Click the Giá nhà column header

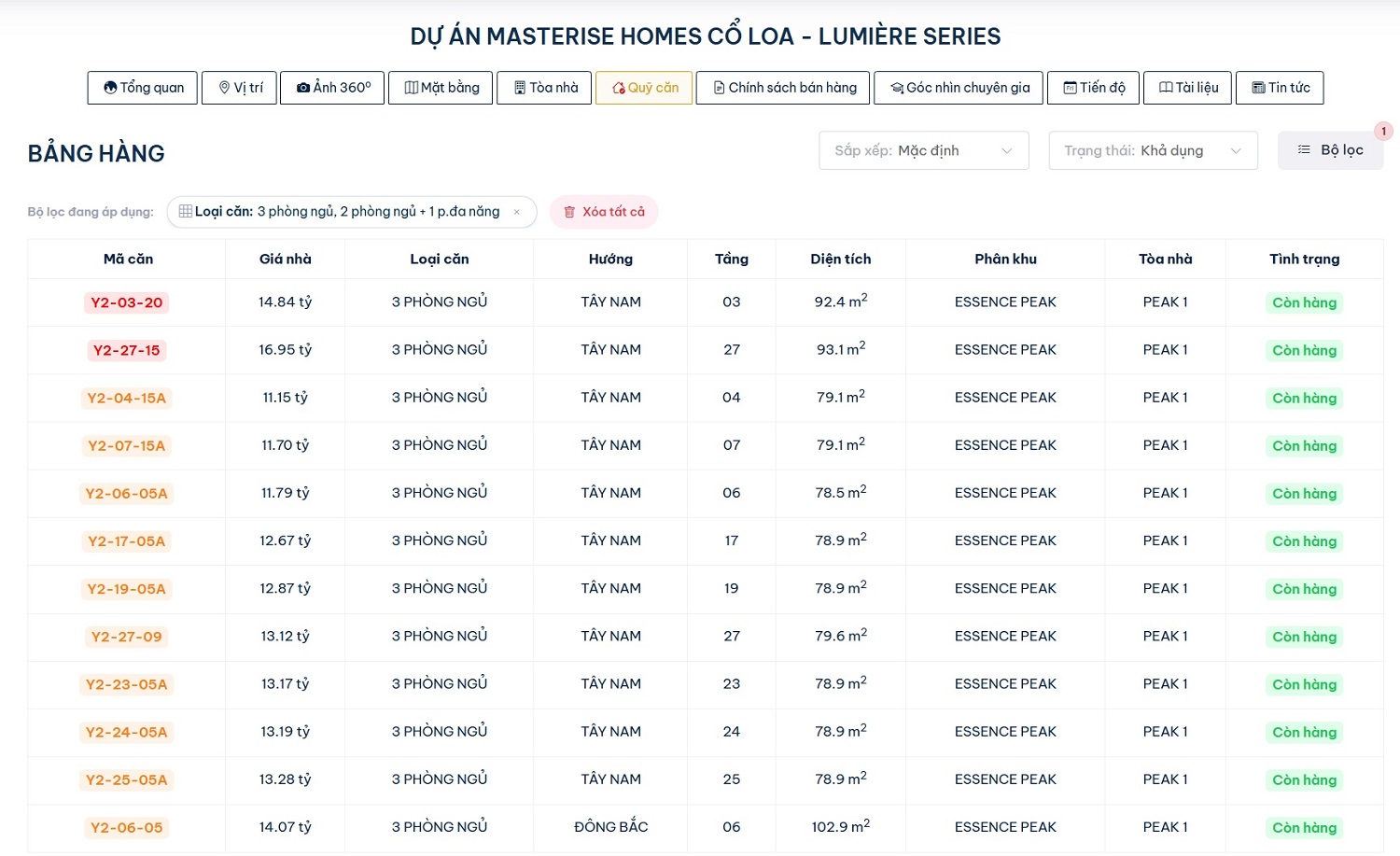(285, 260)
